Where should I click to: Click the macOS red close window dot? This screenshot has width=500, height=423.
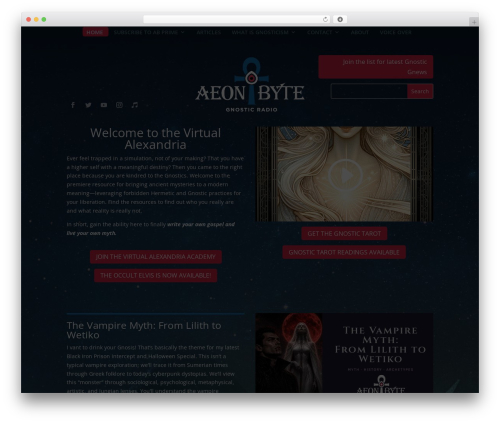point(29,19)
